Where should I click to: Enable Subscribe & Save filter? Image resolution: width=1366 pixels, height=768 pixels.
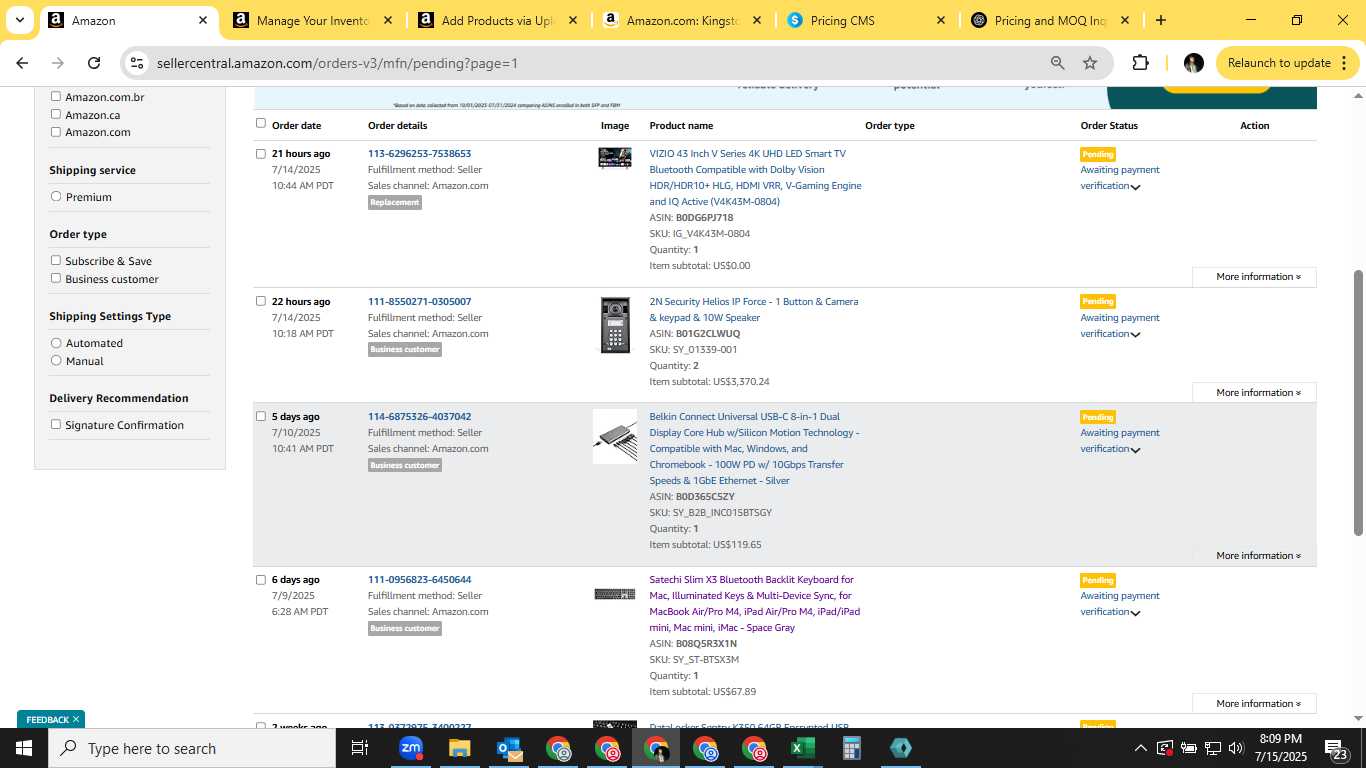[x=56, y=260]
